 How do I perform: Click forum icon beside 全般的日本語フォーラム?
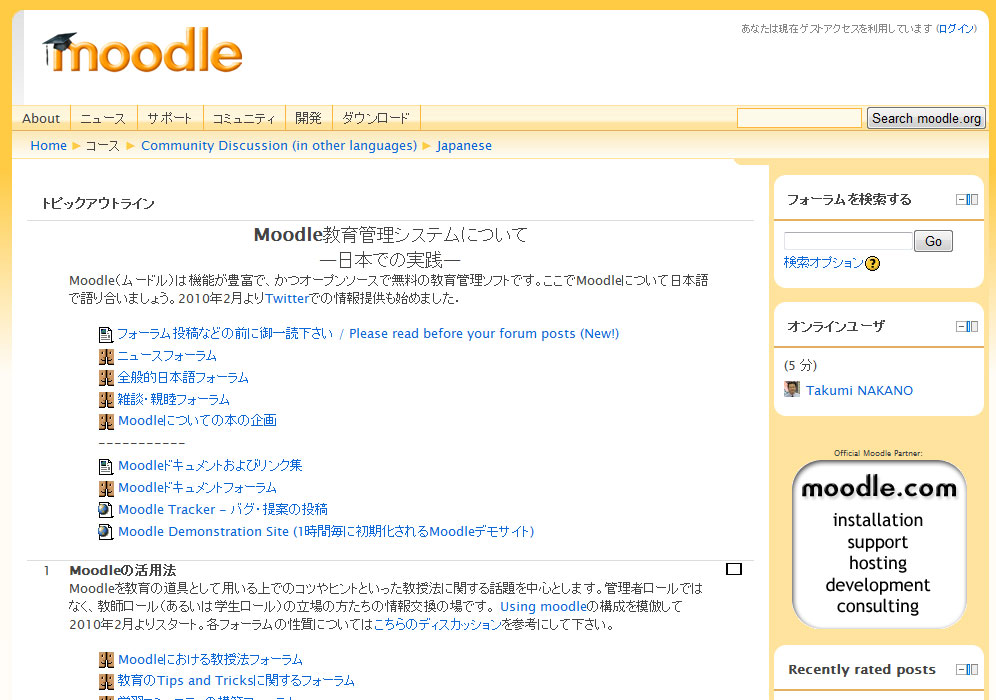coord(106,378)
